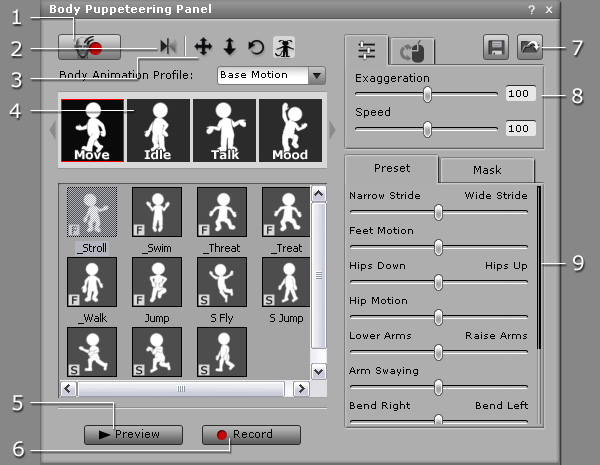Switch to the slider settings tab

(x=366, y=50)
